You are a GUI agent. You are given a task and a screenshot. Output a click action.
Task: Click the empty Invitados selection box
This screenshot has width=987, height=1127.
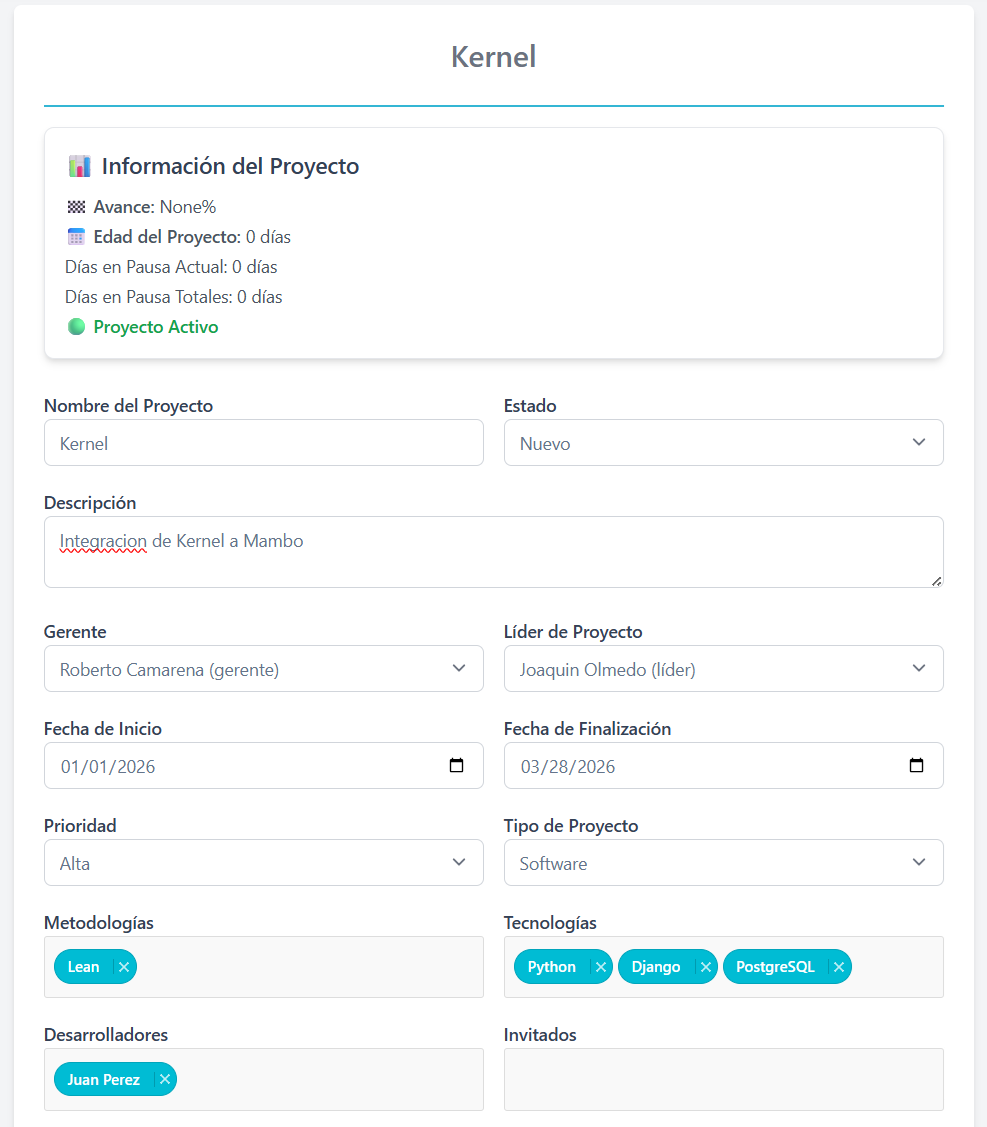[x=723, y=1079]
